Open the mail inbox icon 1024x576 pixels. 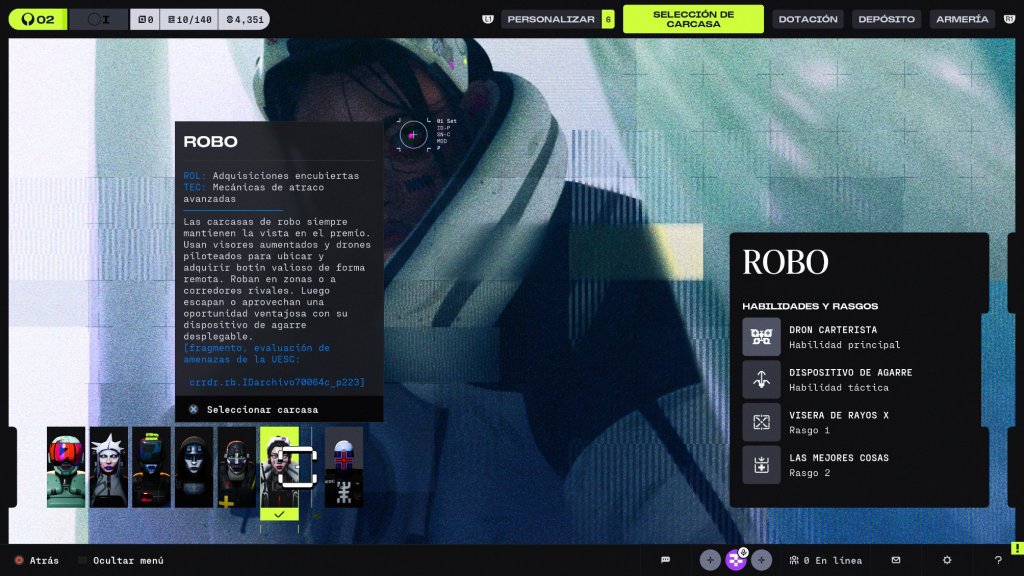(896, 560)
